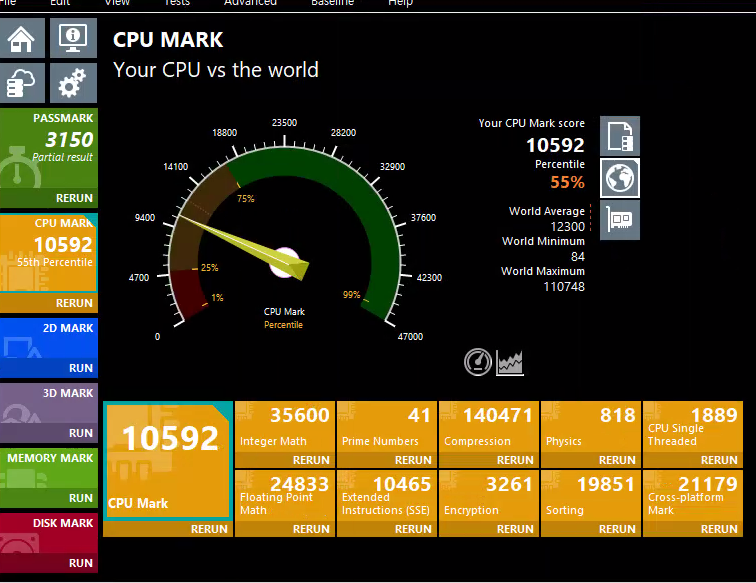
Task: Open the Edit menu
Action: click(60, 2)
